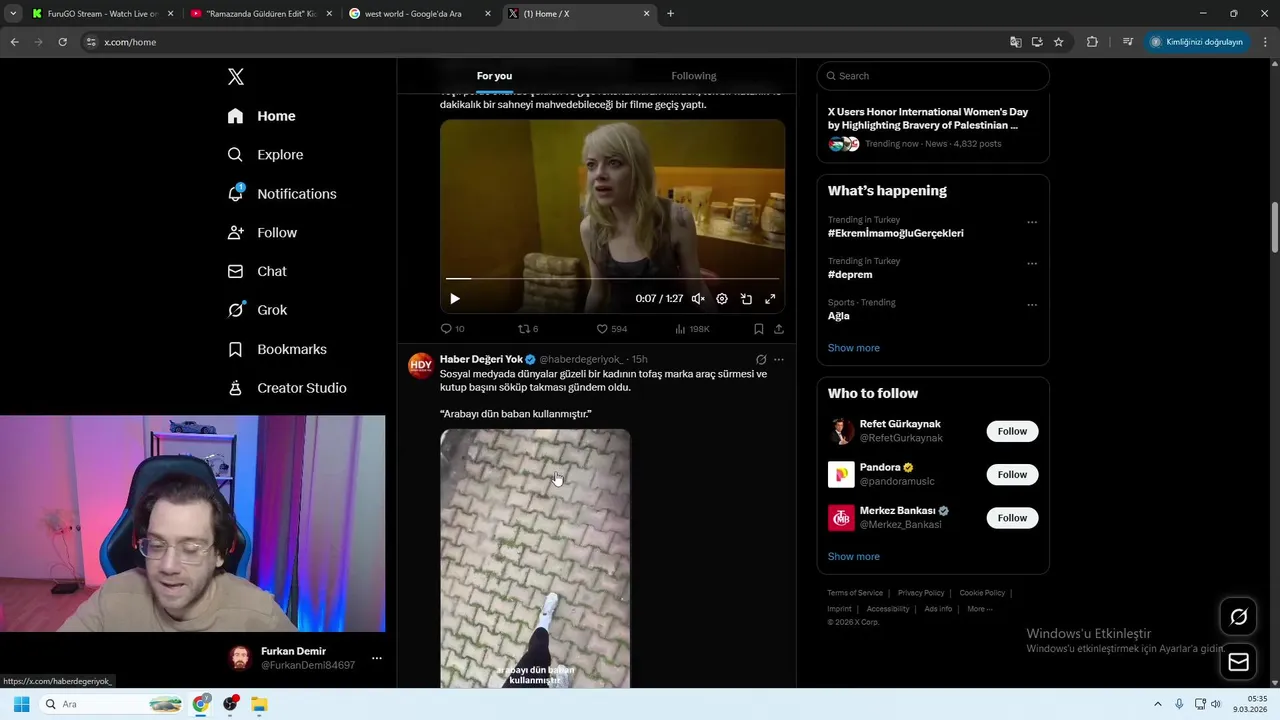Image resolution: width=1280 pixels, height=720 pixels.
Task: Seek on the video progress bar
Action: [612, 278]
